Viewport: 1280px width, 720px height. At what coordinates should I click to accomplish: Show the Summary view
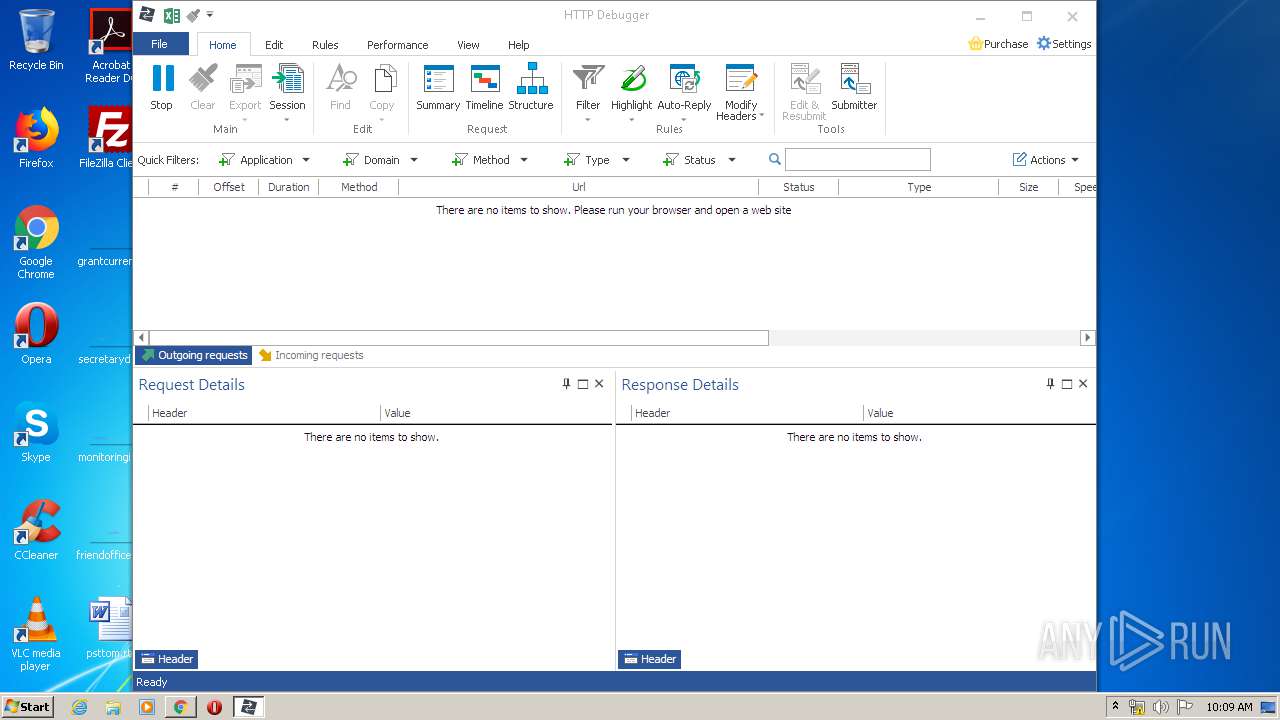coord(438,87)
